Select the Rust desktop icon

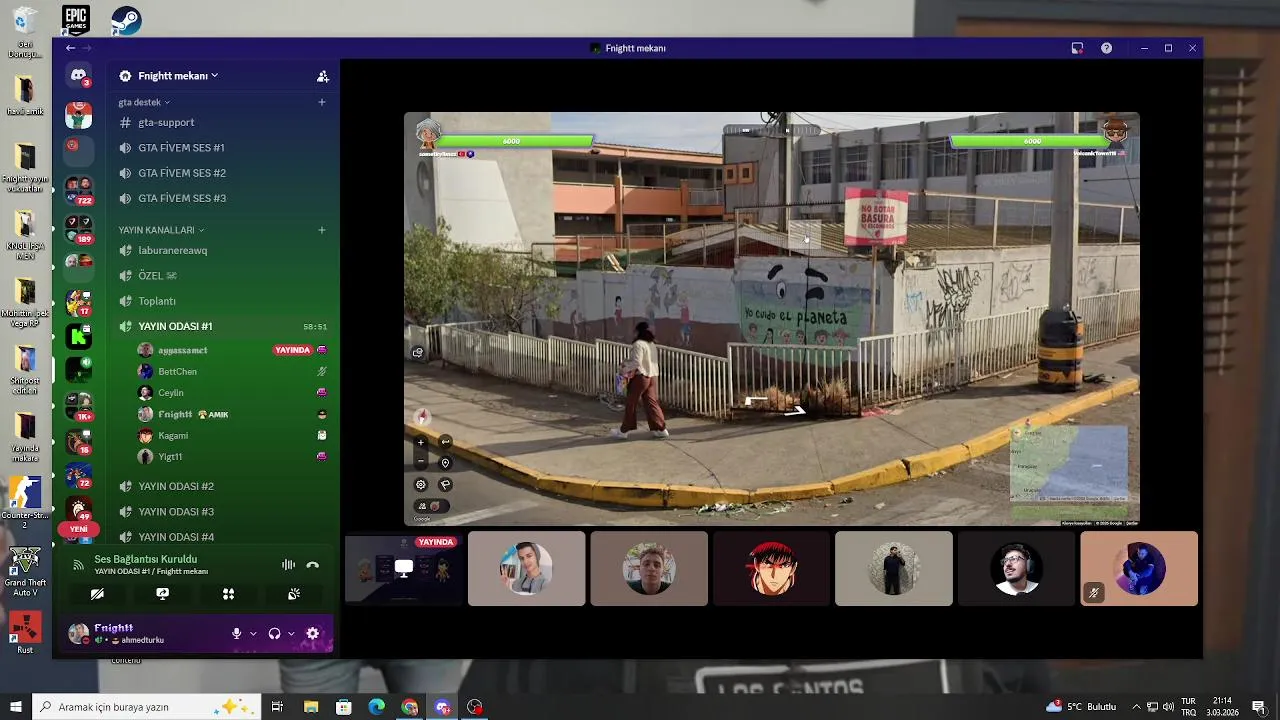point(25,634)
